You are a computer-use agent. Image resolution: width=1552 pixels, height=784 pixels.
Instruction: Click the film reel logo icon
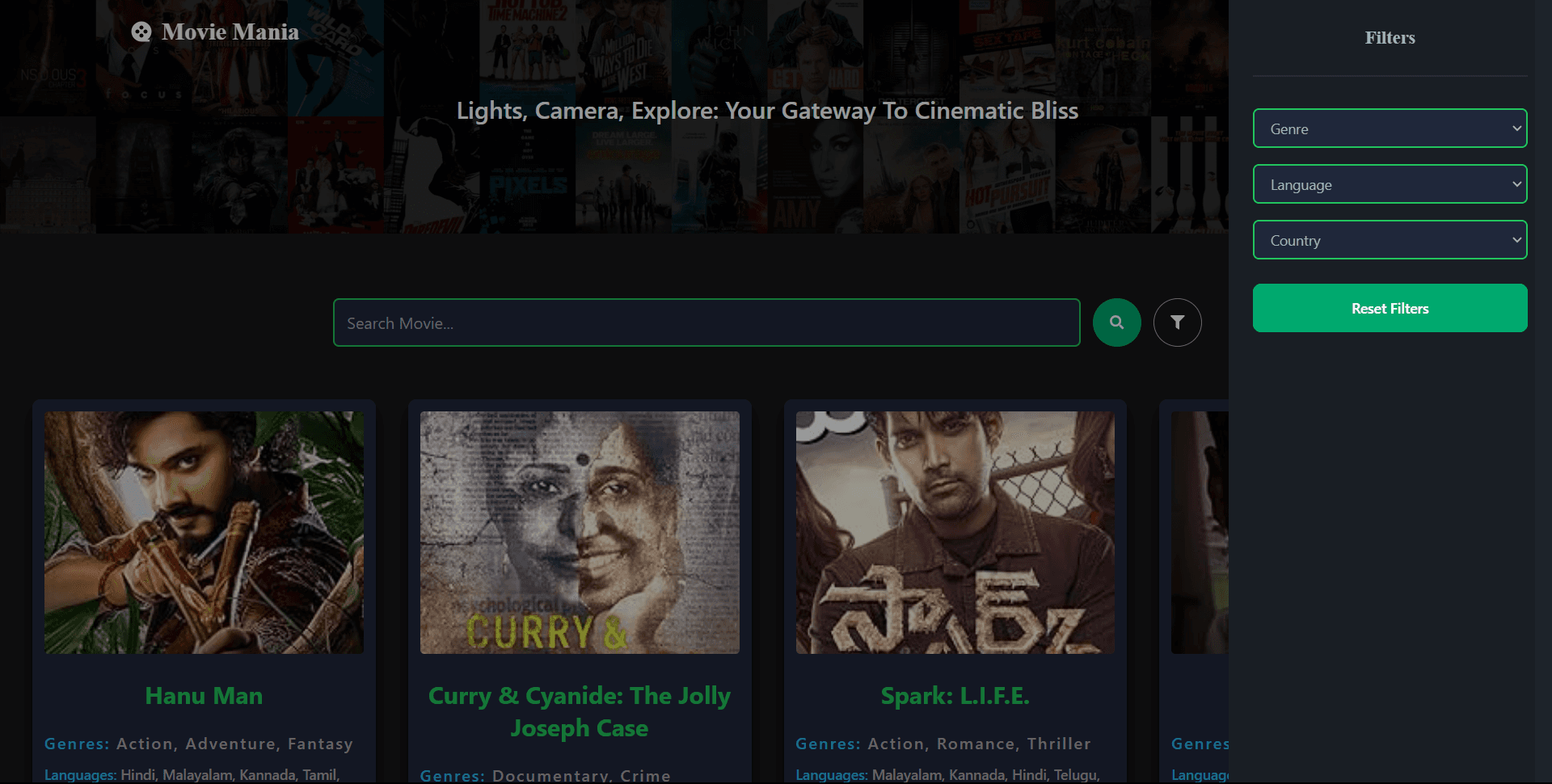pyautogui.click(x=141, y=32)
